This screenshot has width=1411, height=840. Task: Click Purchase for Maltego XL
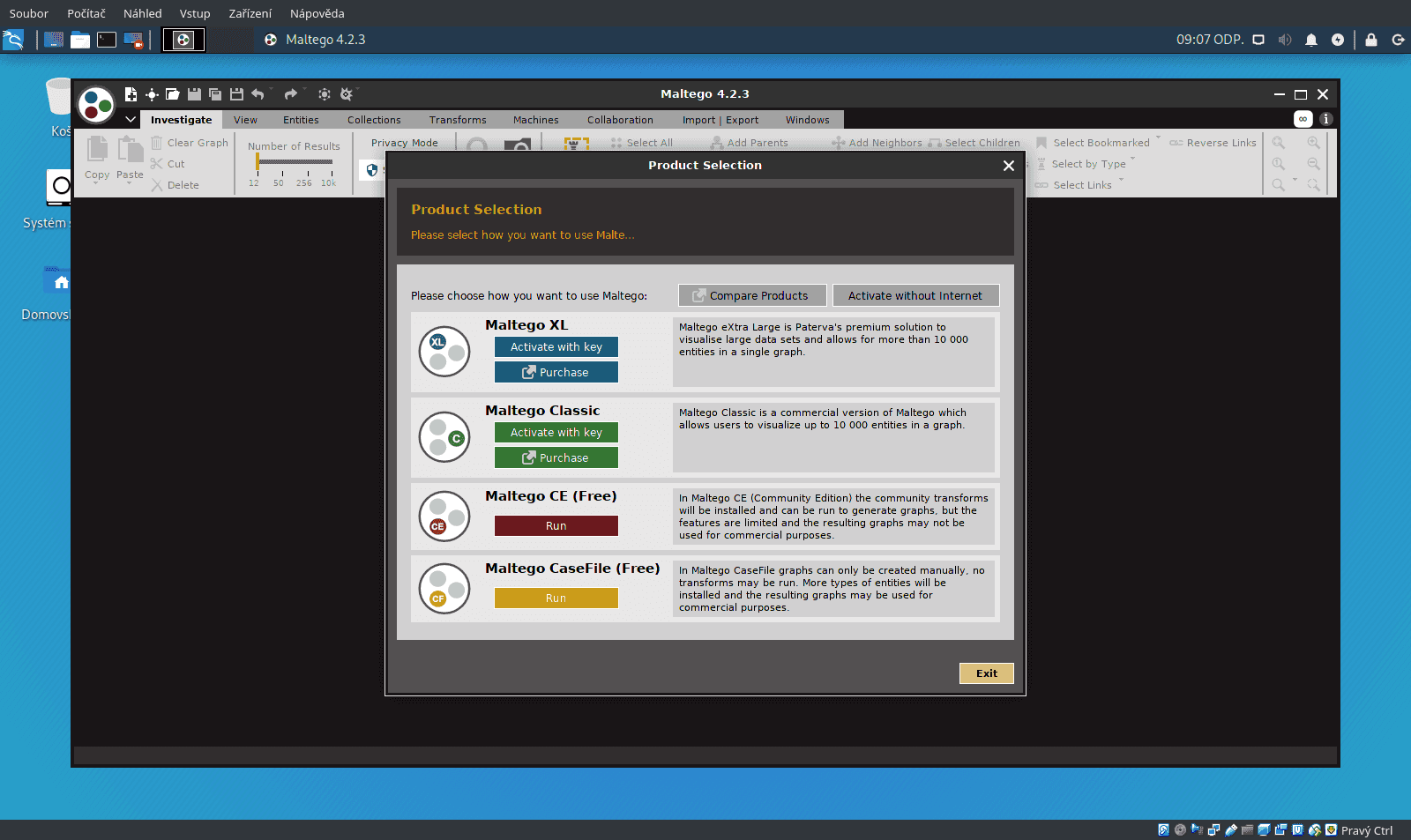point(556,372)
